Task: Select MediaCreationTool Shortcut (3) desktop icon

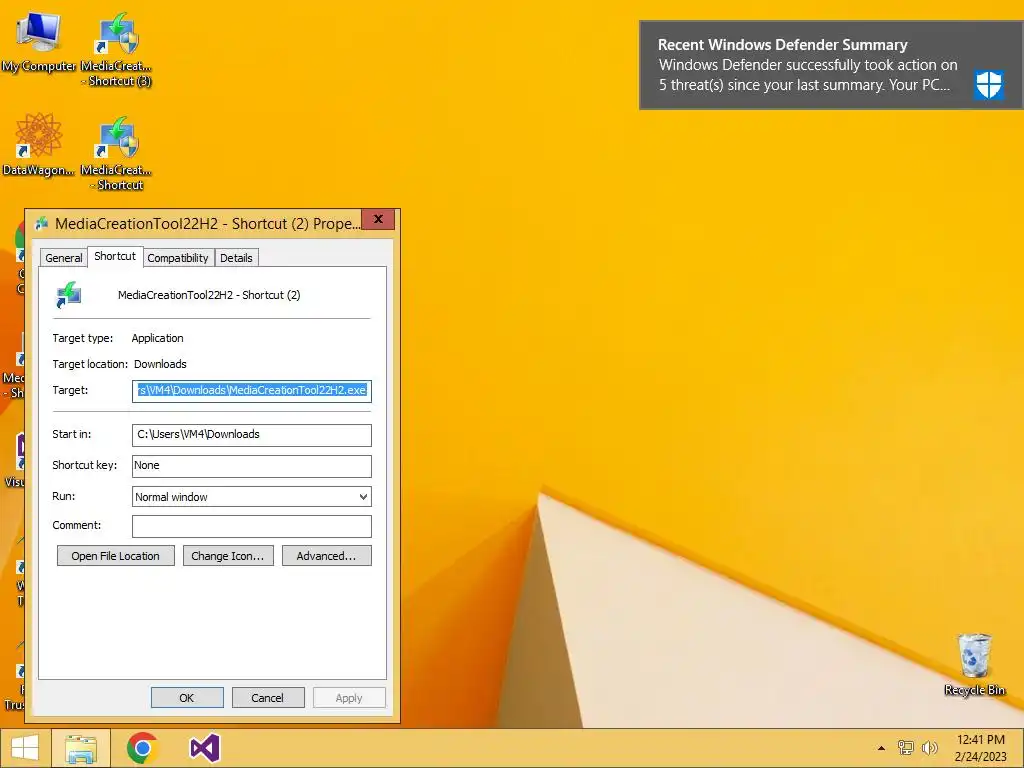Action: (x=116, y=50)
